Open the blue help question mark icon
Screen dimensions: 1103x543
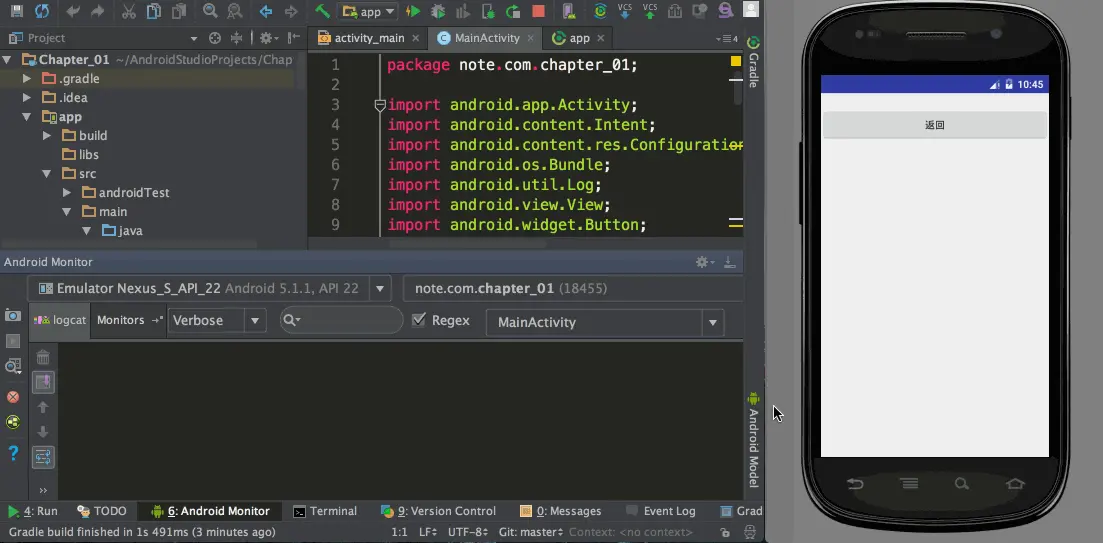[x=13, y=453]
